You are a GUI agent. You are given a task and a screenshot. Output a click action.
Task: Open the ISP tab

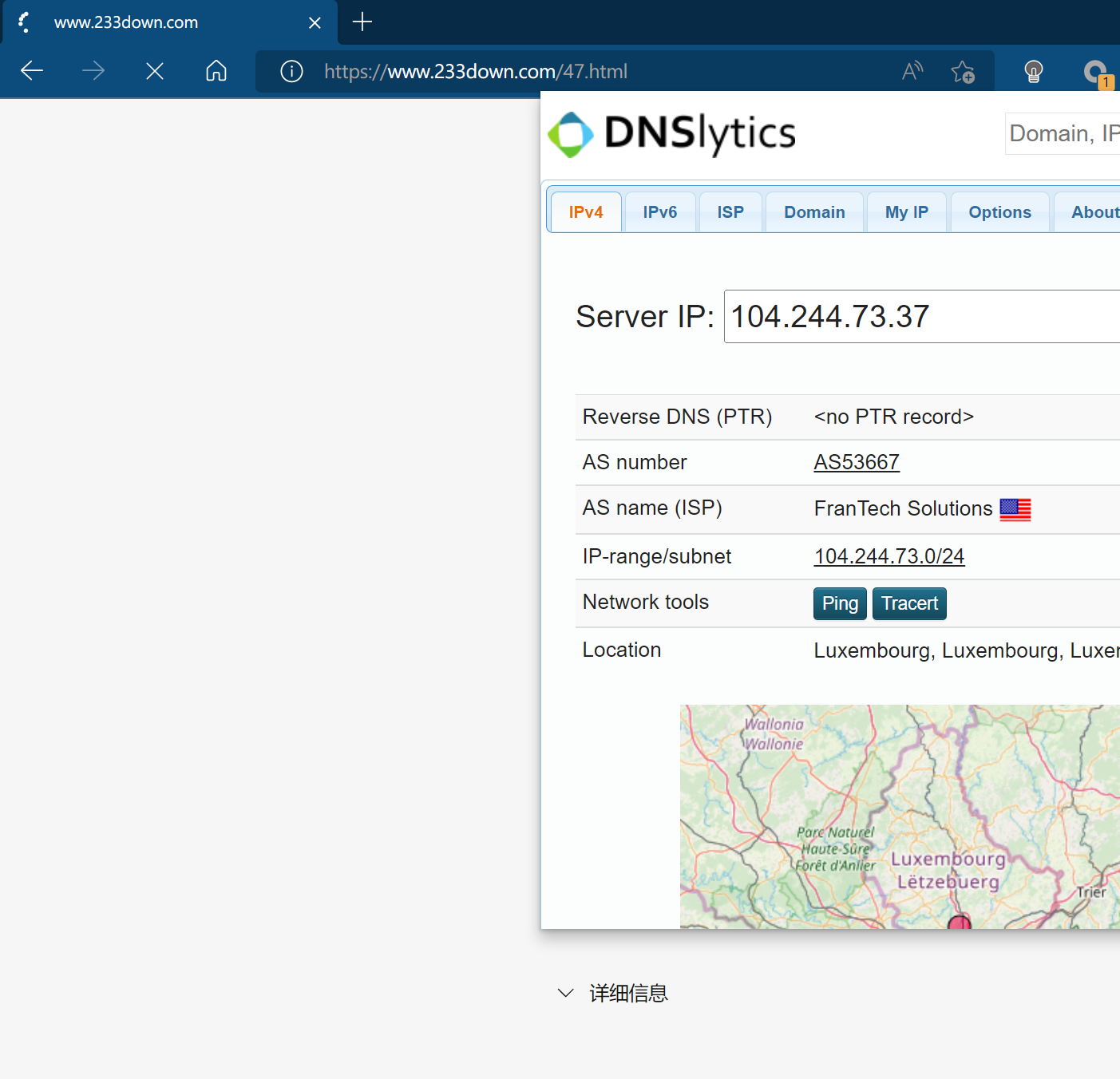pos(730,212)
